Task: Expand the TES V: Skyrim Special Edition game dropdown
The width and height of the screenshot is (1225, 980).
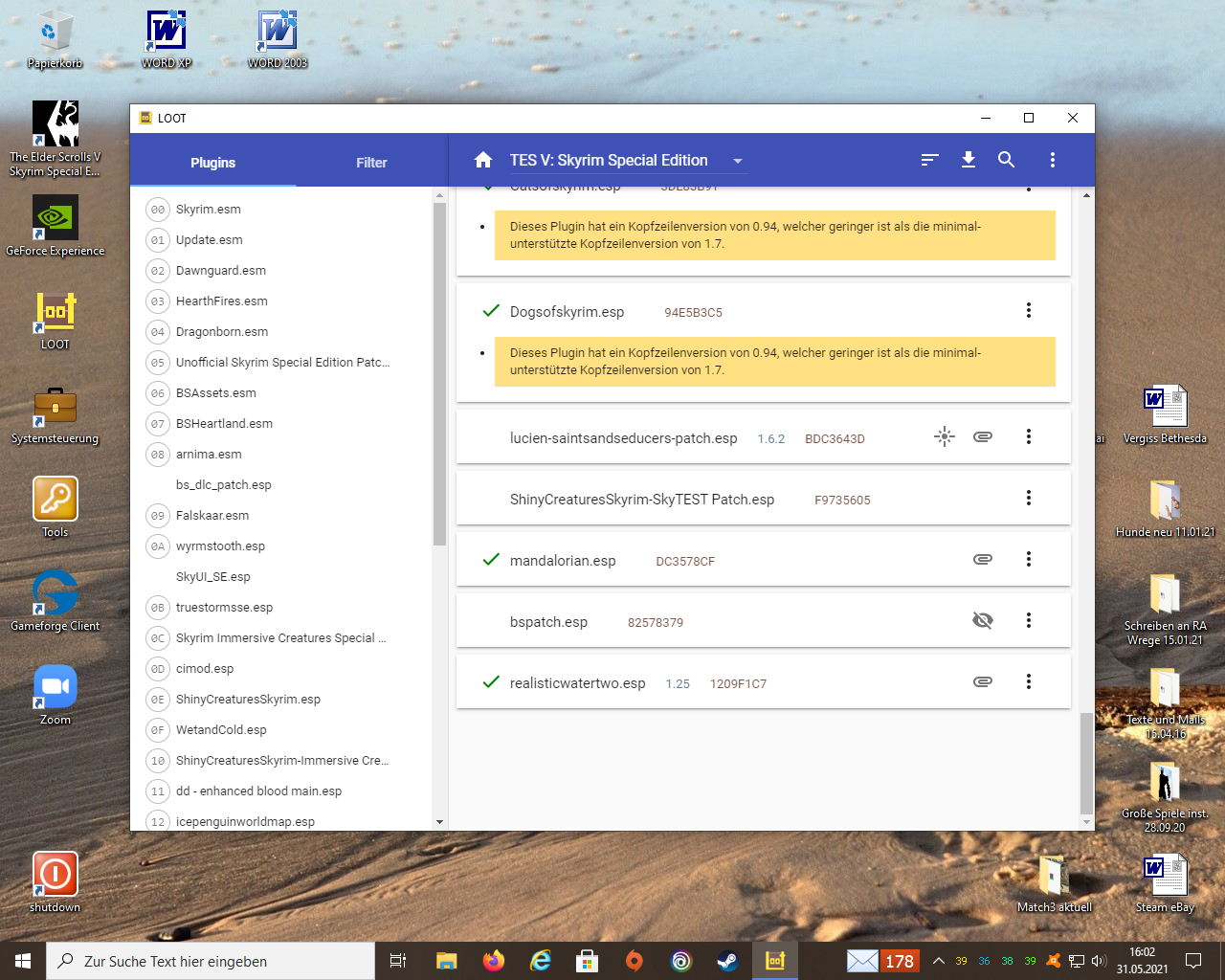Action: [x=737, y=161]
